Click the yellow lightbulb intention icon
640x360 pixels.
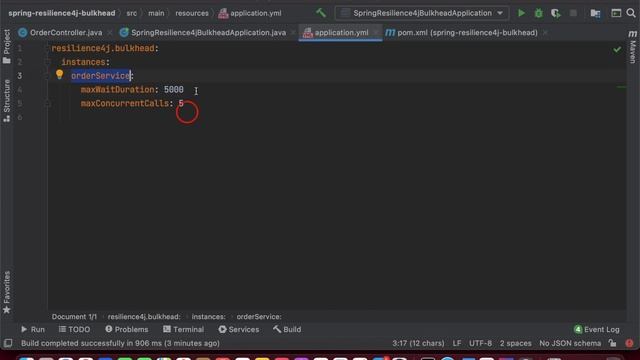click(60, 74)
